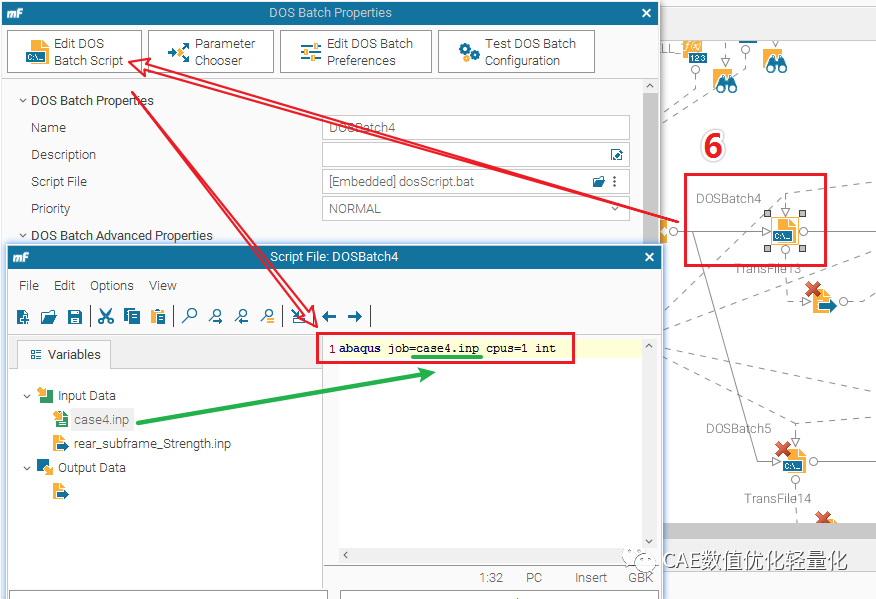Collapse the DOS Batch Advanced Properties section
876x599 pixels.
[23, 236]
